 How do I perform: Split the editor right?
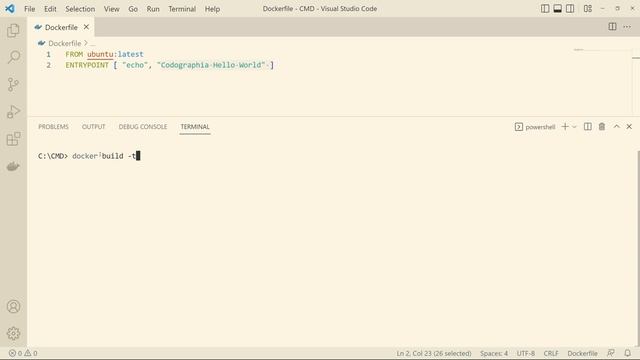click(x=612, y=27)
